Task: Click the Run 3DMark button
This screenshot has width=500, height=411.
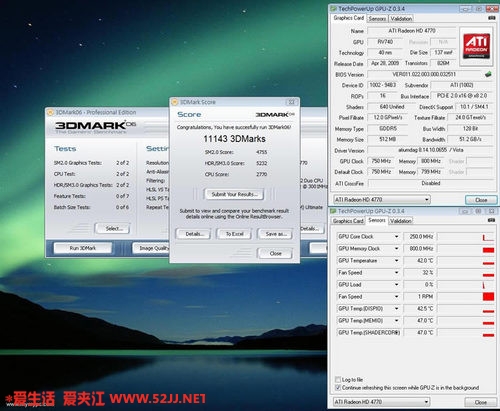Action: click(x=83, y=248)
